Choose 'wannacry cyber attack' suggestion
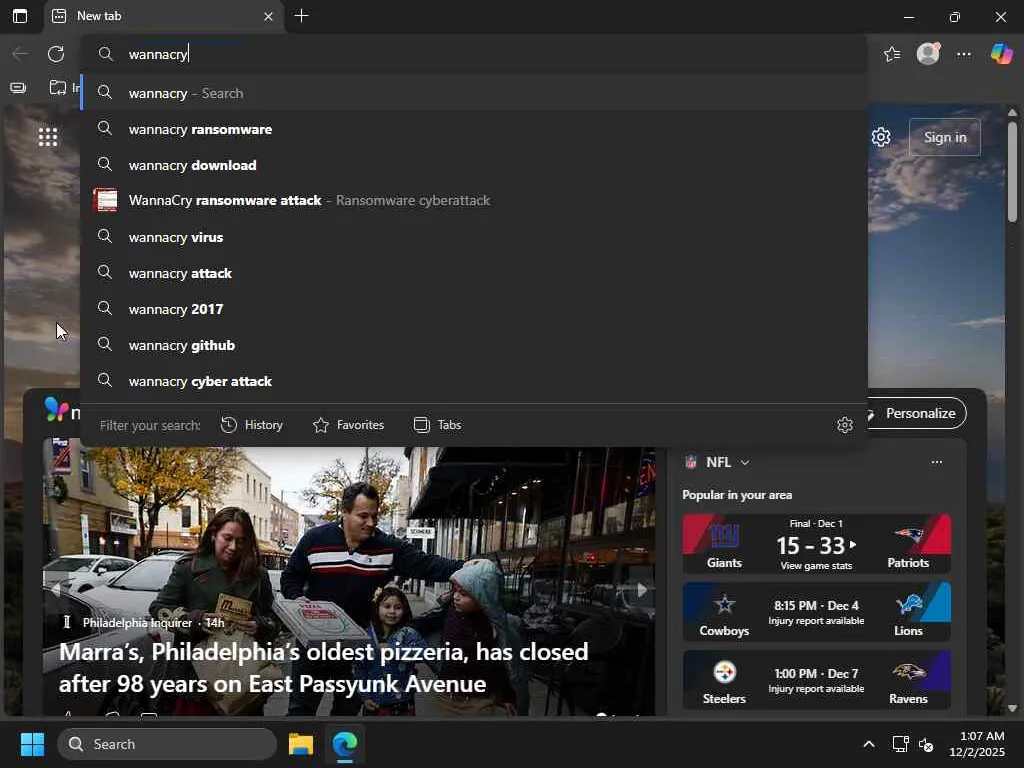 [x=474, y=381]
